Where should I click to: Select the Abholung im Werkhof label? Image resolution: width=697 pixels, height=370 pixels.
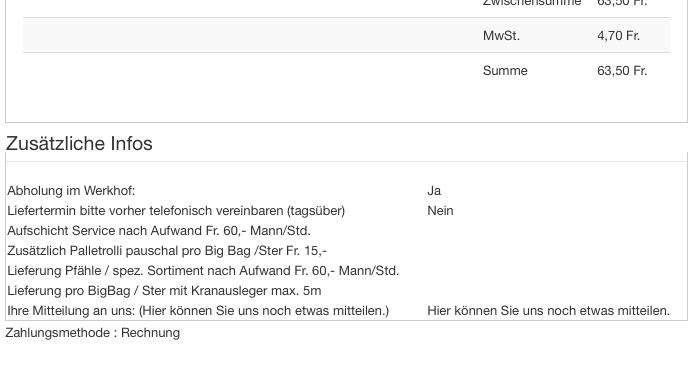(71, 191)
